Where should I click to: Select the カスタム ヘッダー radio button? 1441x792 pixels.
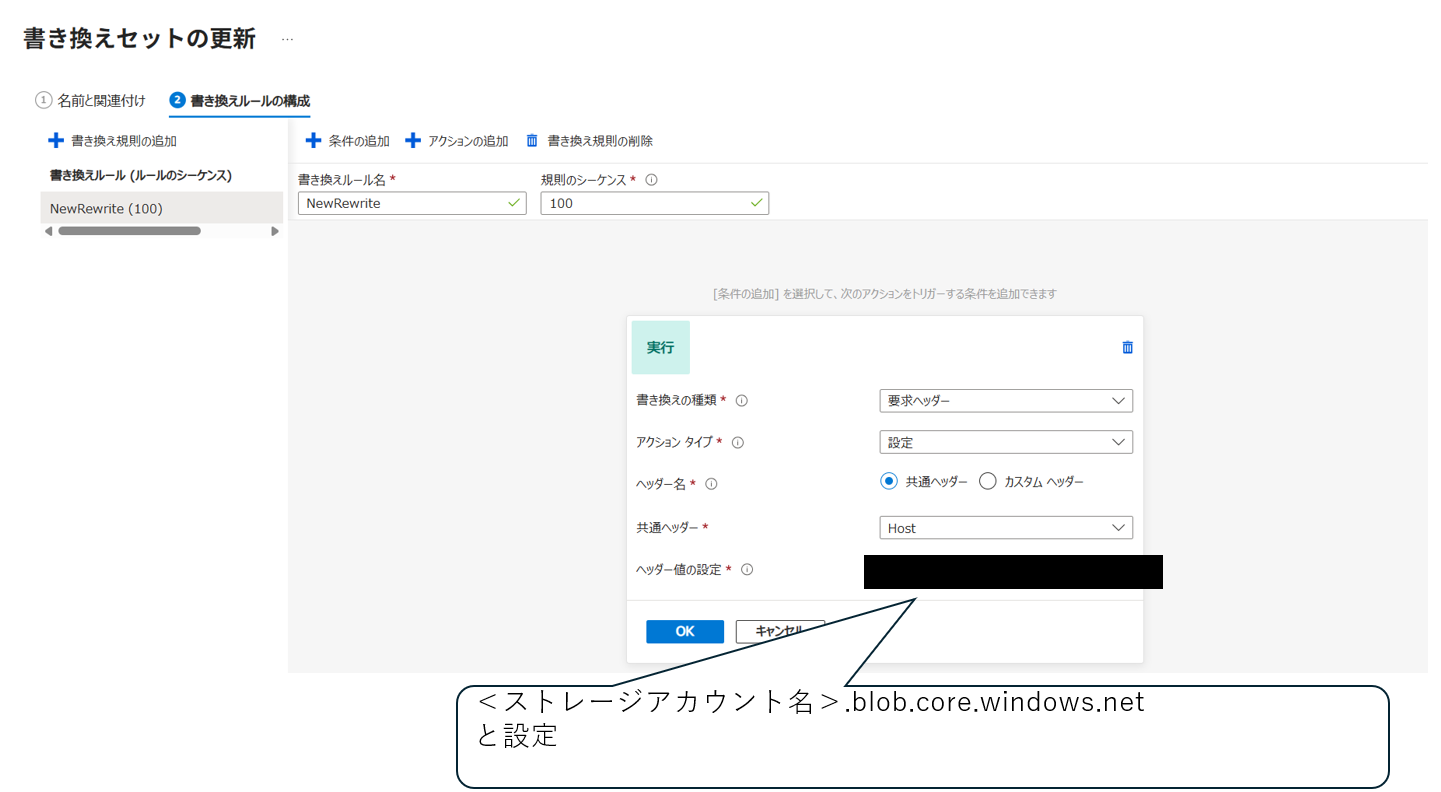coord(988,481)
